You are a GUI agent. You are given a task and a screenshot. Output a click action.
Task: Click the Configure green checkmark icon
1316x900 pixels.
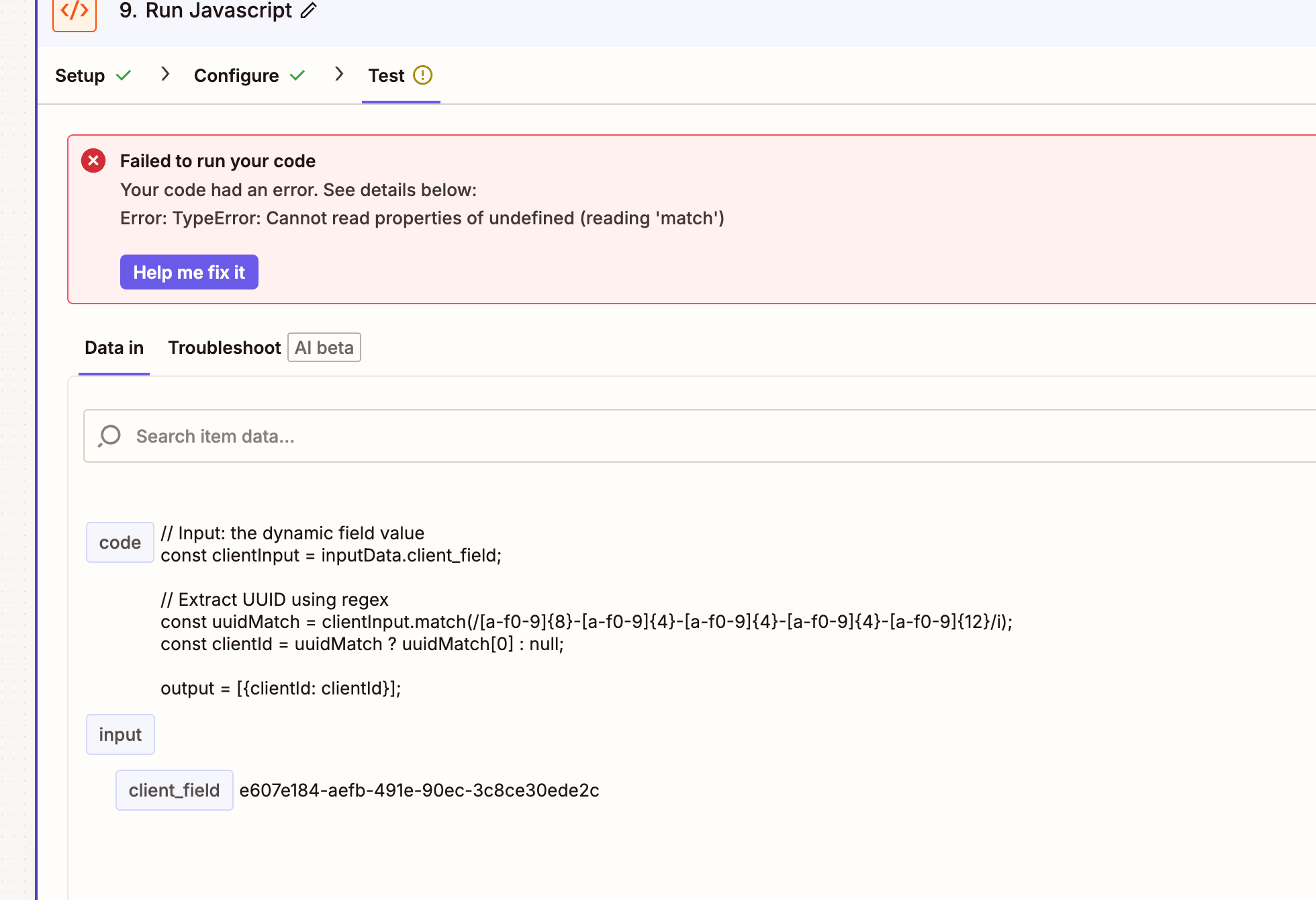pos(297,75)
